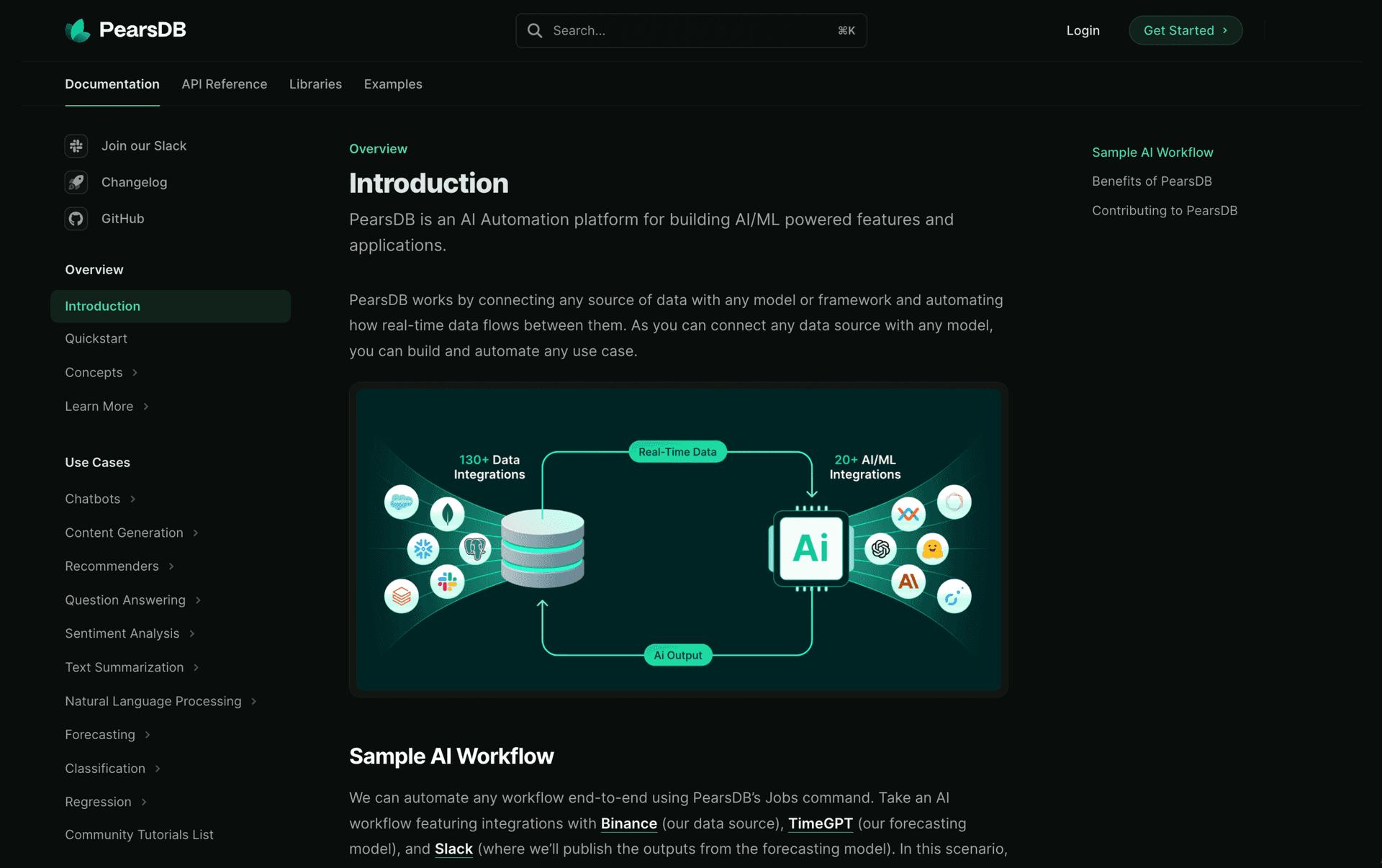Click the Login button
Image resolution: width=1382 pixels, height=868 pixels.
[x=1082, y=30]
